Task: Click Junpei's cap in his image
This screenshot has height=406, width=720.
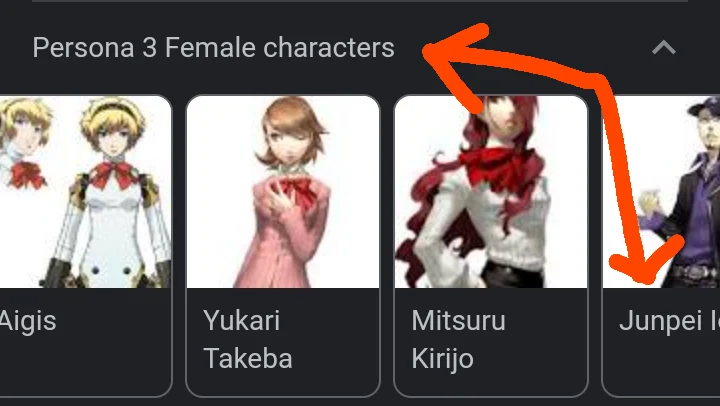Action: point(703,110)
